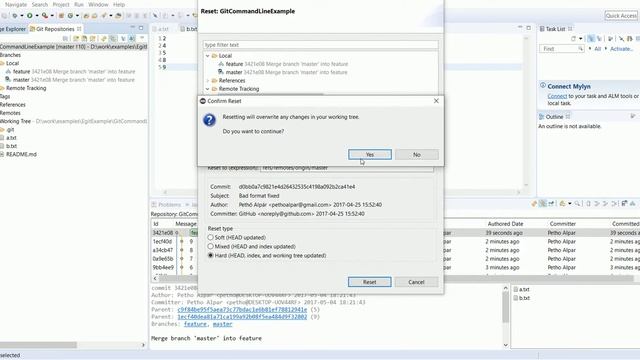640x360 pixels.
Task: Open the Navigate menu
Action: (x=16, y=4)
